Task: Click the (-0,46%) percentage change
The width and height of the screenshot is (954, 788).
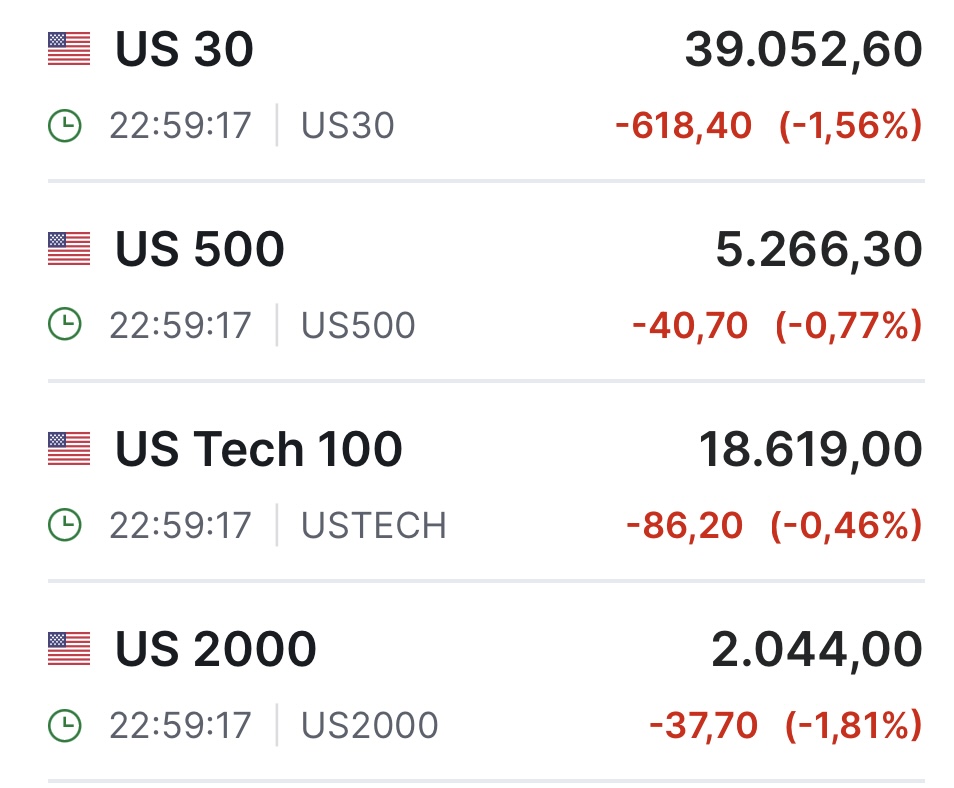Action: coord(845,526)
